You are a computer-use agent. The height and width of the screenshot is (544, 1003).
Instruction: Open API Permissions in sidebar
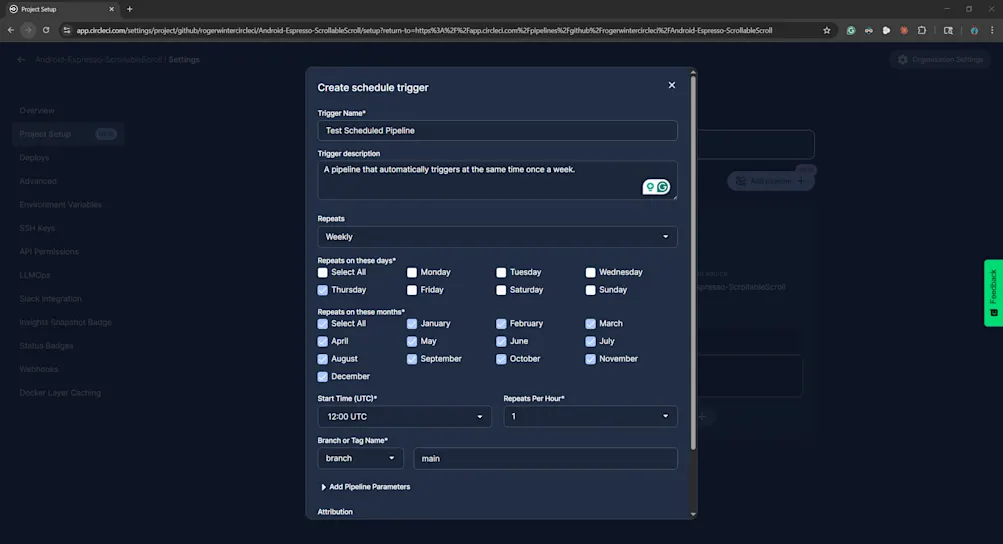[49, 252]
